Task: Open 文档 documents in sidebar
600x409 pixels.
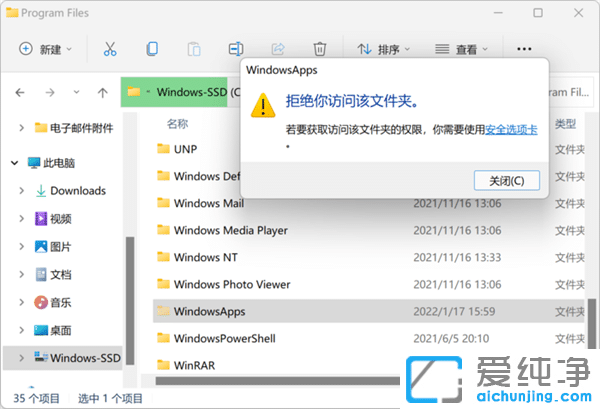Action: [53, 274]
